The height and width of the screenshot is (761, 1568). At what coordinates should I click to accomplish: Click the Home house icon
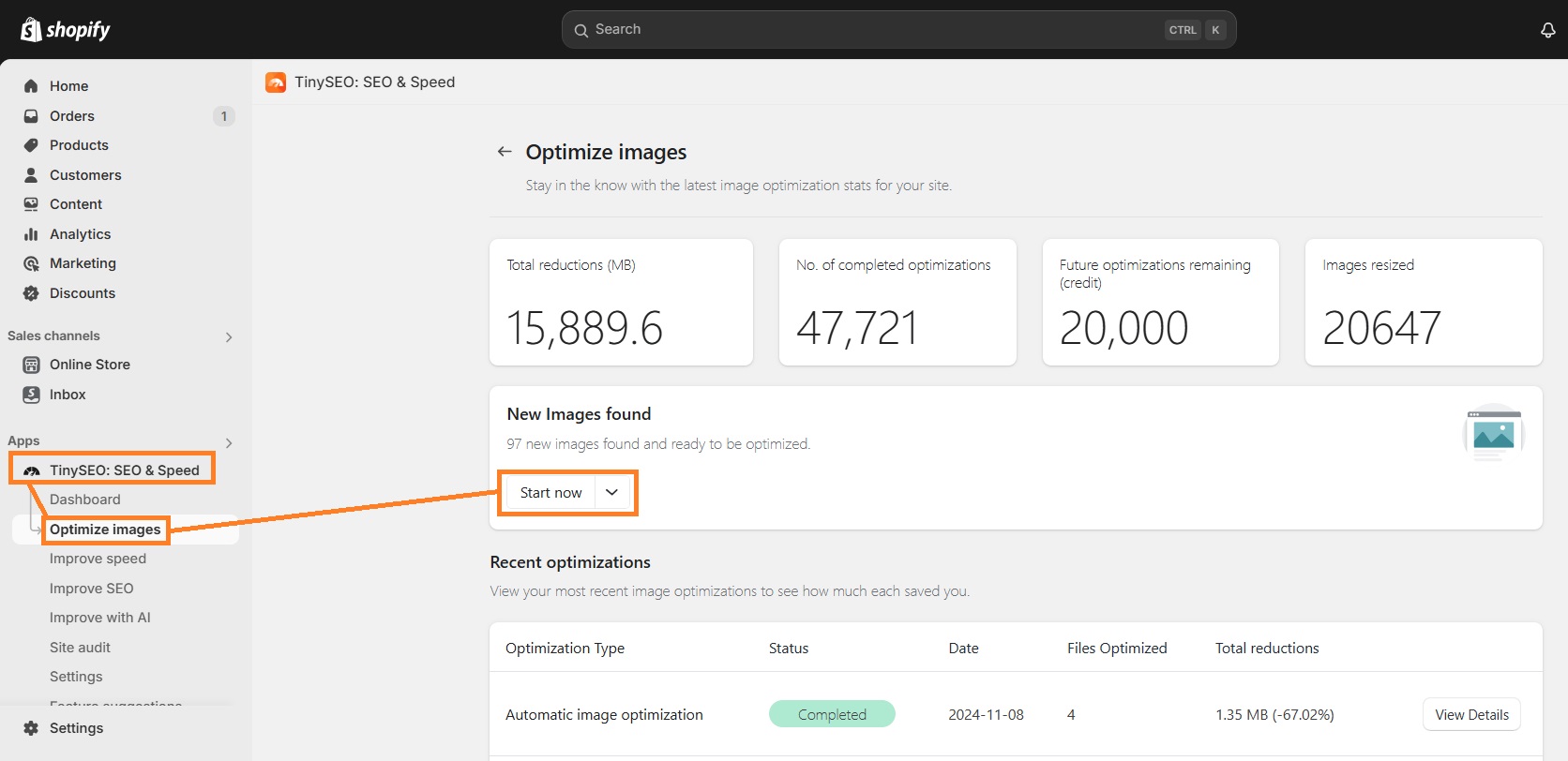tap(31, 86)
